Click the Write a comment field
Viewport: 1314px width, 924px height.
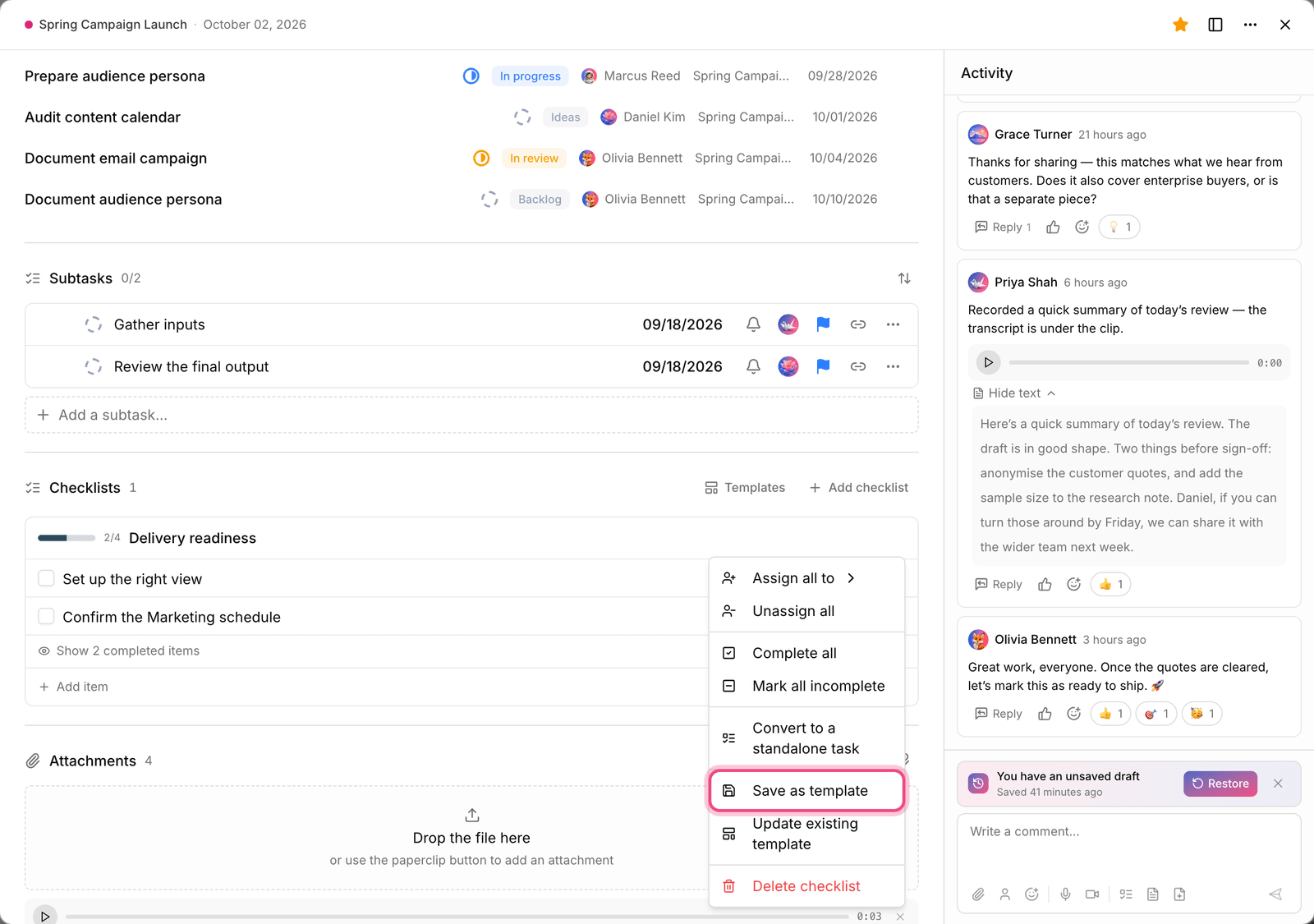click(1128, 844)
